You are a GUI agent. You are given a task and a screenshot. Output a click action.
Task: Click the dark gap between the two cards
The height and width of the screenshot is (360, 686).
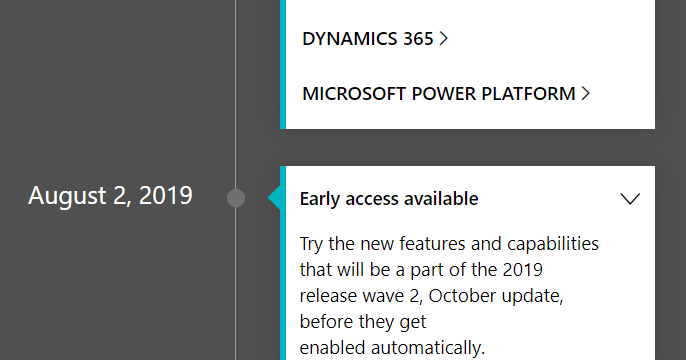tap(467, 147)
